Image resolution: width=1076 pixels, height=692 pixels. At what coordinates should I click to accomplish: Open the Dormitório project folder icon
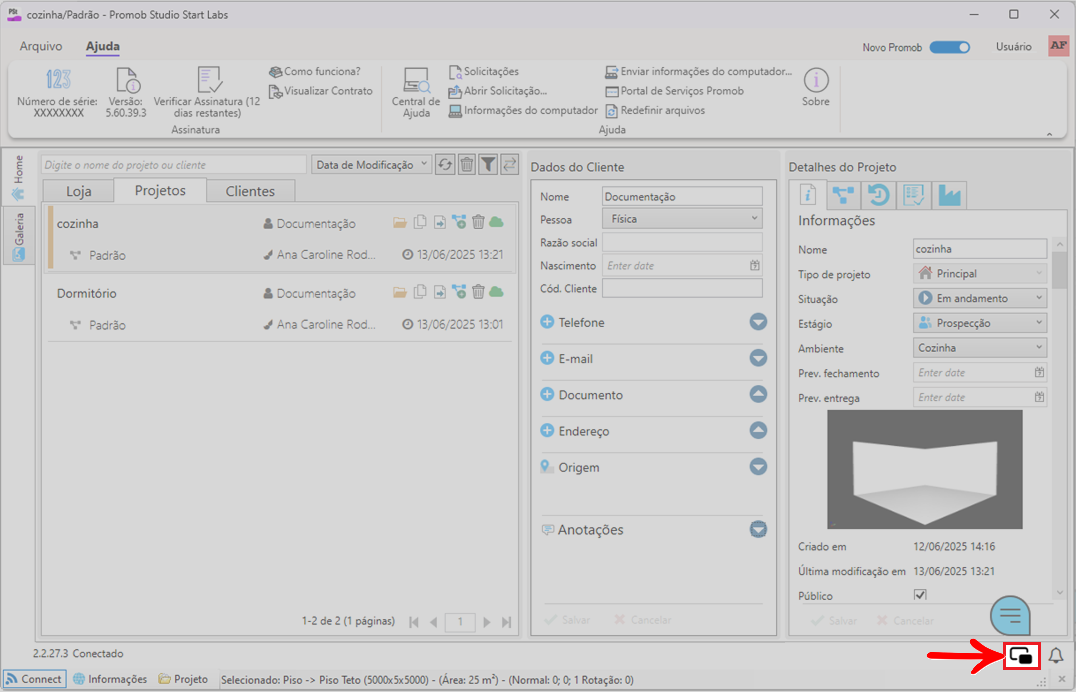pos(399,292)
